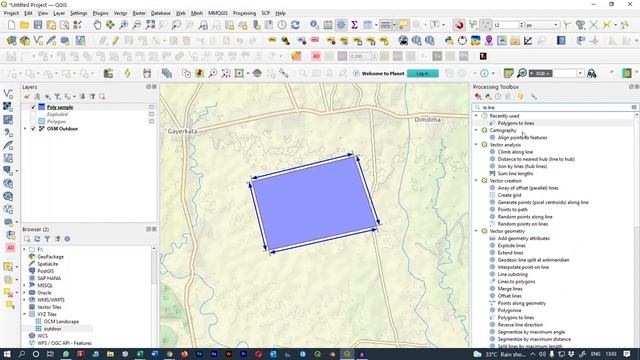The width and height of the screenshot is (640, 360).
Task: Open the Raster menu
Action: (139, 13)
